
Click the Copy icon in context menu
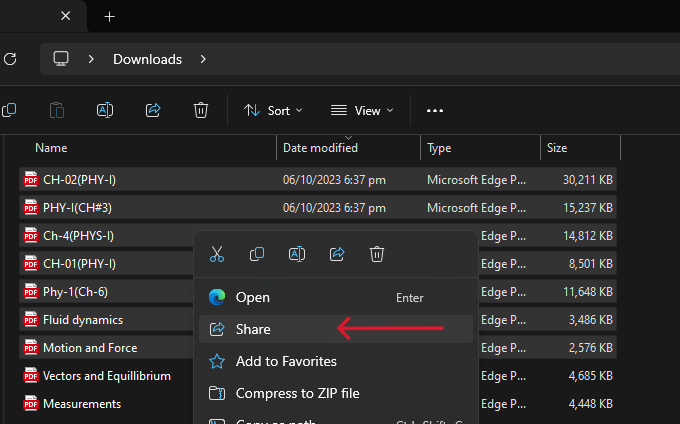257,254
